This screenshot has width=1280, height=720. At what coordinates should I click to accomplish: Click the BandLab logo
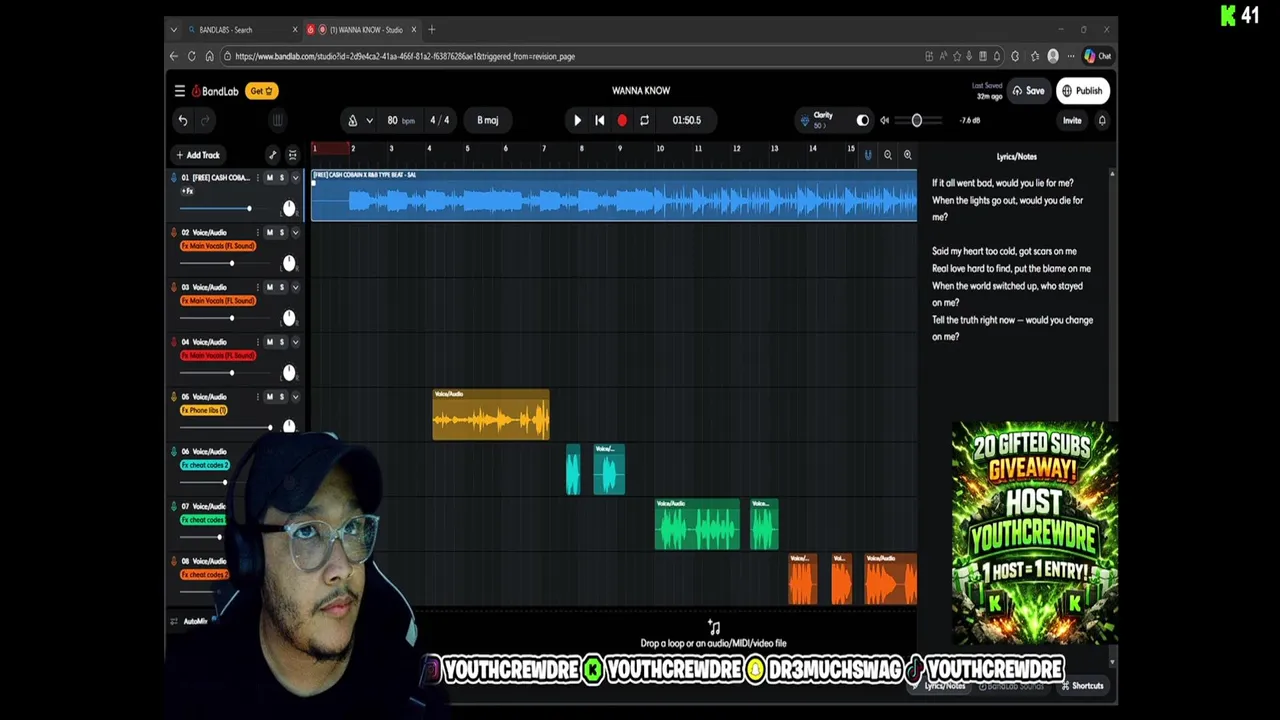(215, 91)
